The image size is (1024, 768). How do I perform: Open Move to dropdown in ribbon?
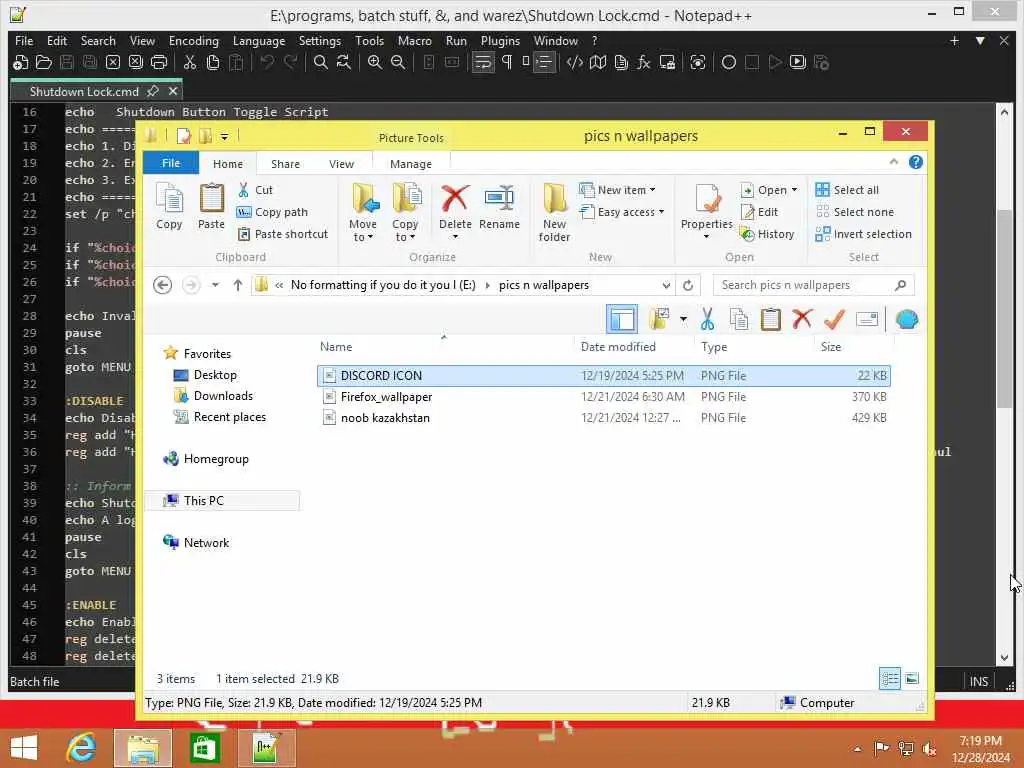(363, 213)
